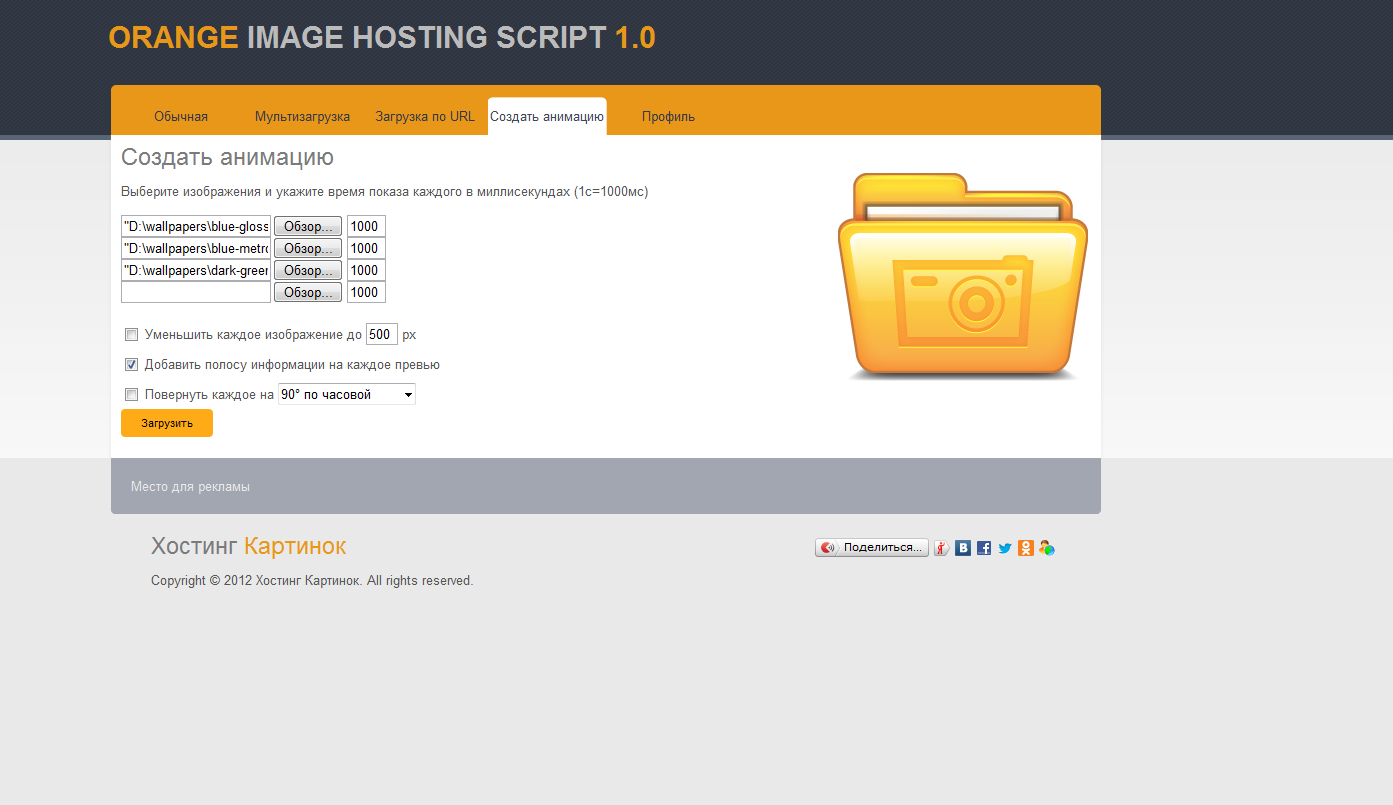
Task: Click the Создать анимацию page heading
Action: coord(227,157)
